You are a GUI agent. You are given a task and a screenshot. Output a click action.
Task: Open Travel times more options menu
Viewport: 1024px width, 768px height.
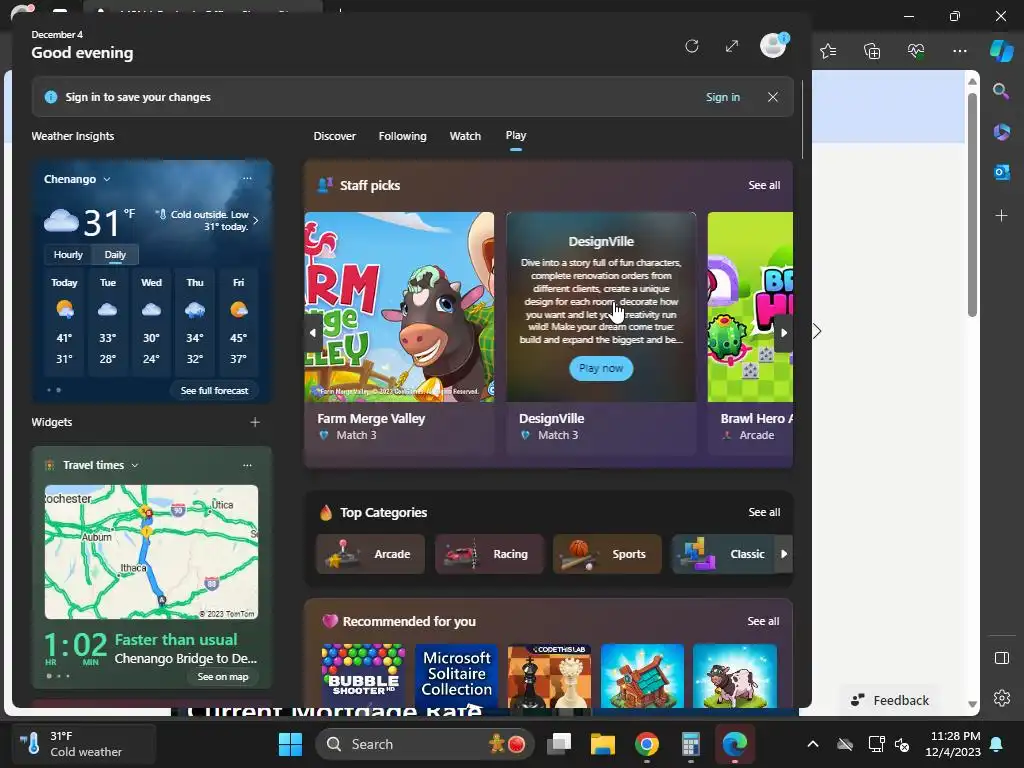248,466
